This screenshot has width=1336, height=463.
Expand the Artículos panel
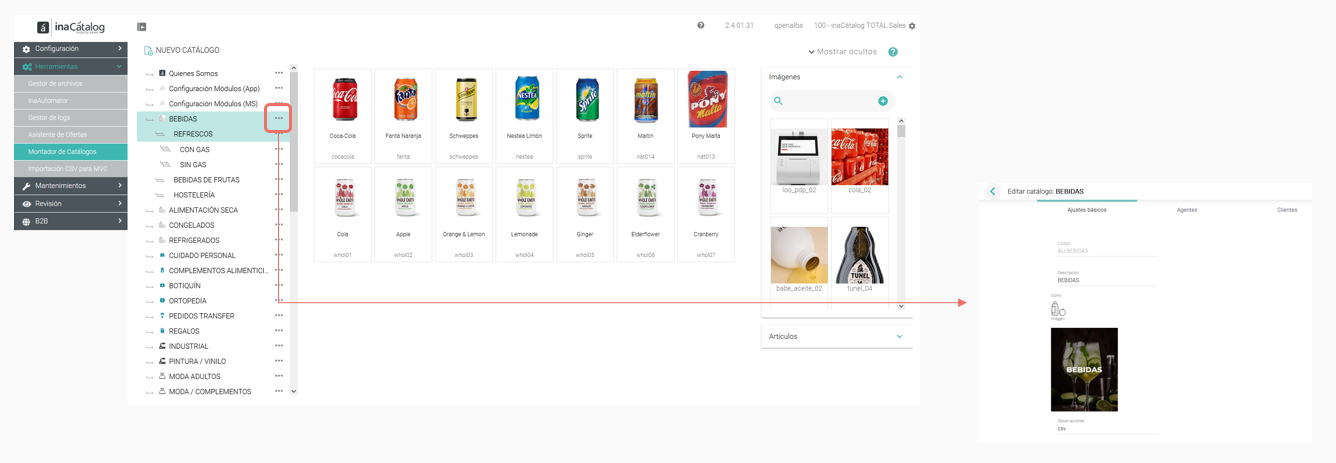[836, 337]
